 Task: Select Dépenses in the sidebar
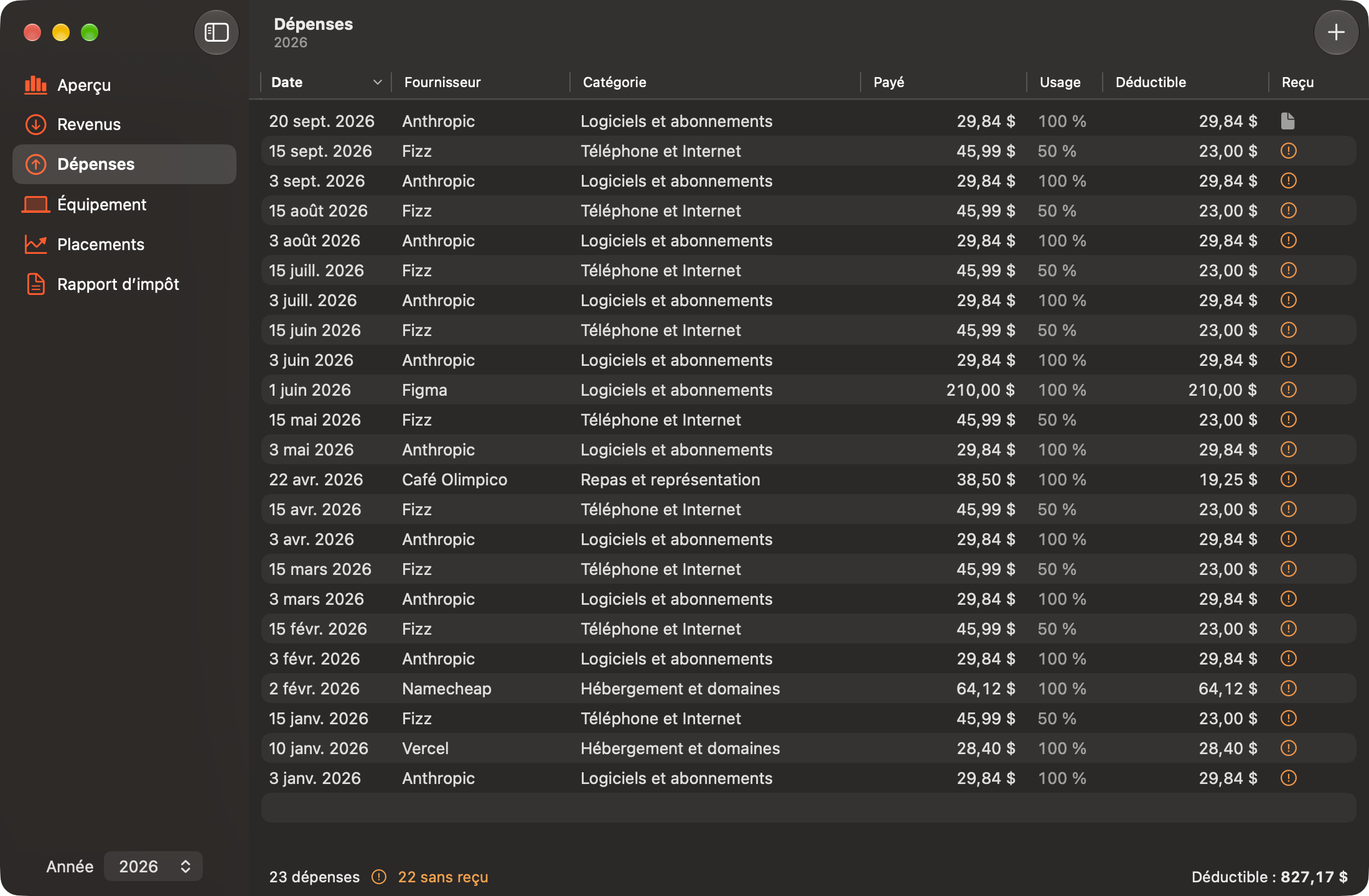(124, 164)
